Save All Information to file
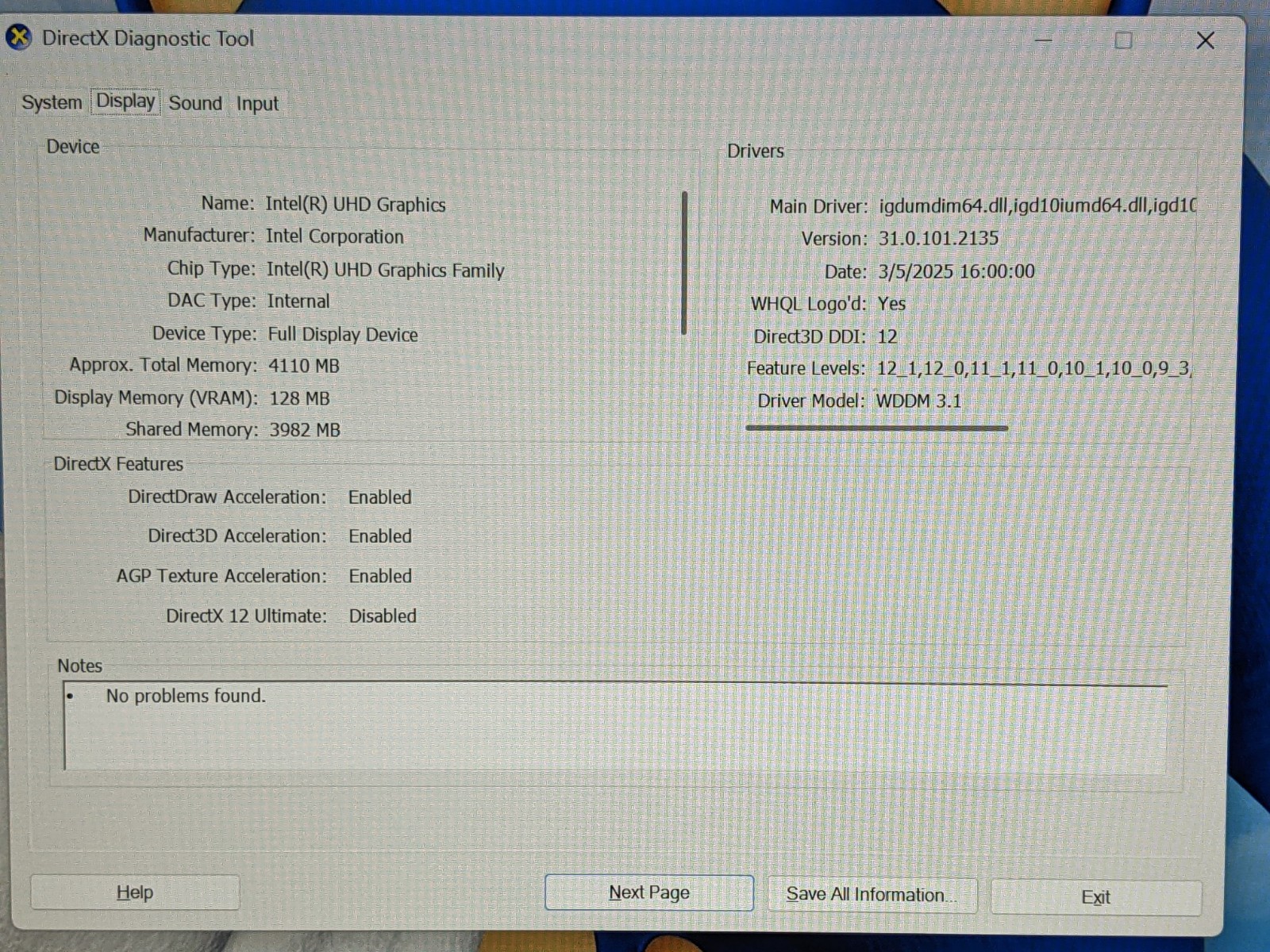Screen dimensions: 1270x952 [x=872, y=895]
